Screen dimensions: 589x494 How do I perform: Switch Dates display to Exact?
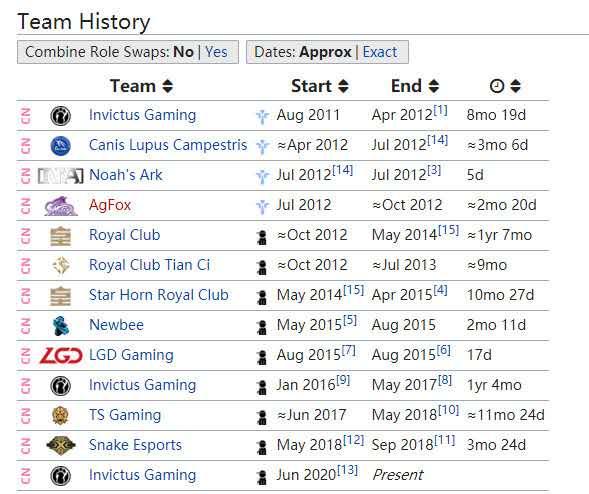pyautogui.click(x=380, y=52)
